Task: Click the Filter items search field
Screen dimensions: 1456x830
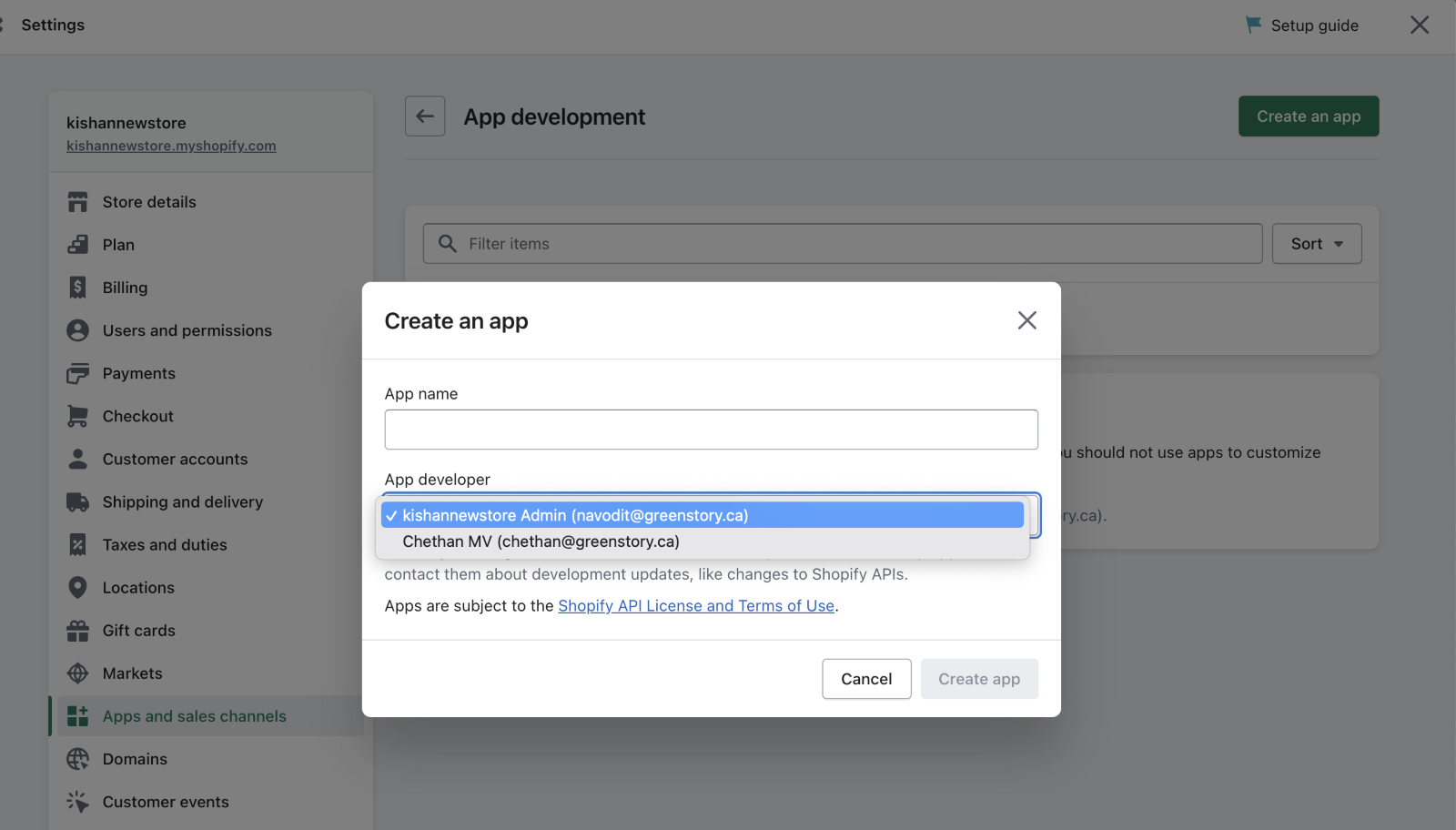Action: [x=843, y=243]
